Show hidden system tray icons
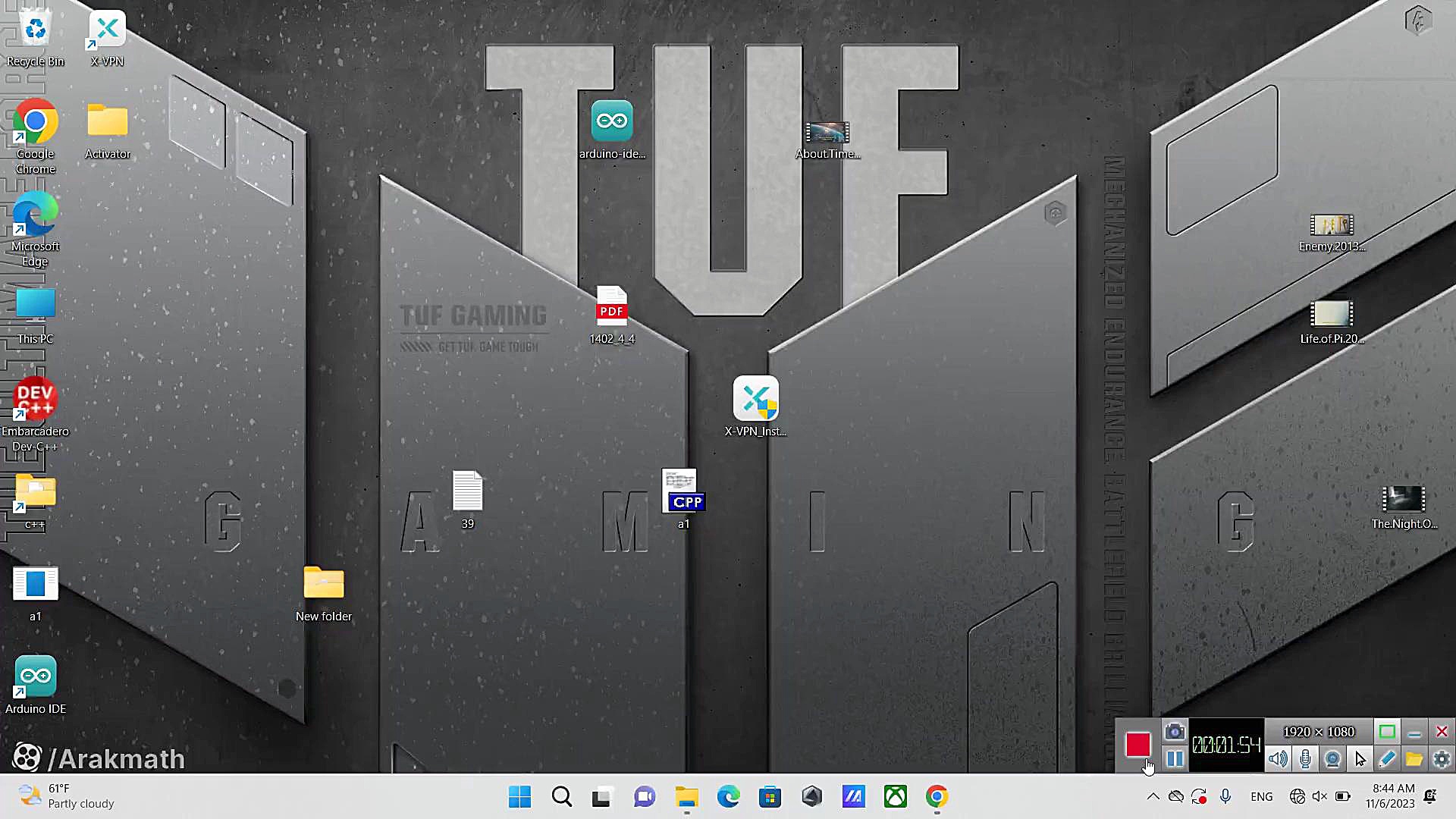Viewport: 1456px width, 819px height. coord(1153,796)
